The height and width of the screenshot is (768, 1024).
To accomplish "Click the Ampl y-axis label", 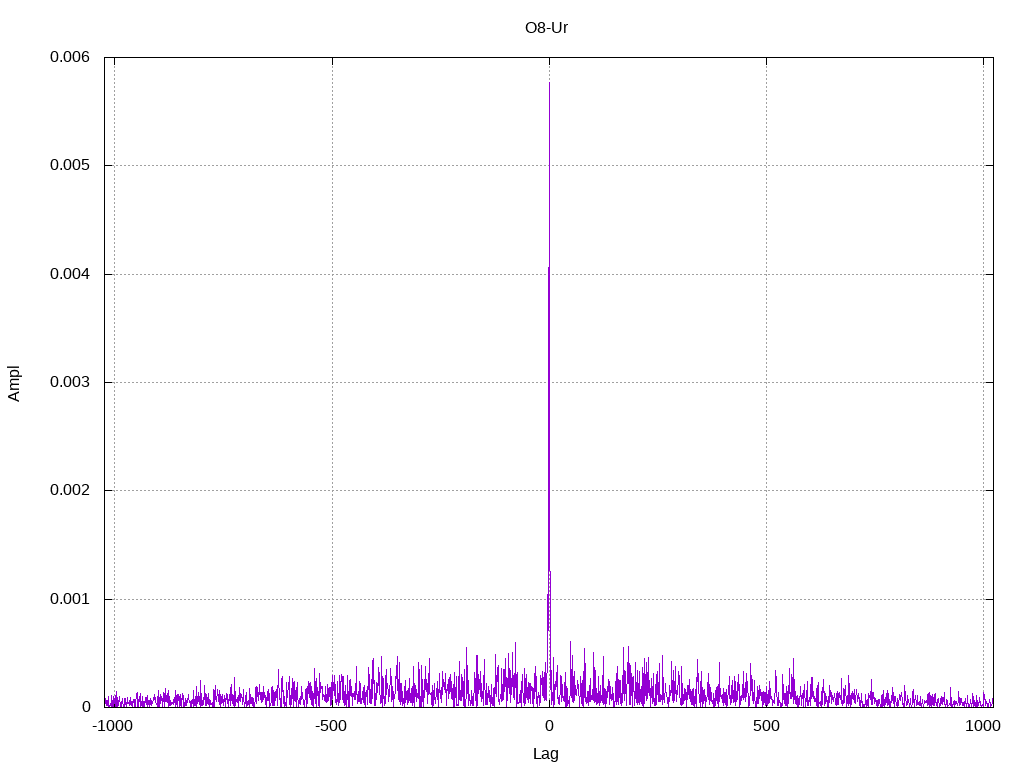I will coord(14,383).
